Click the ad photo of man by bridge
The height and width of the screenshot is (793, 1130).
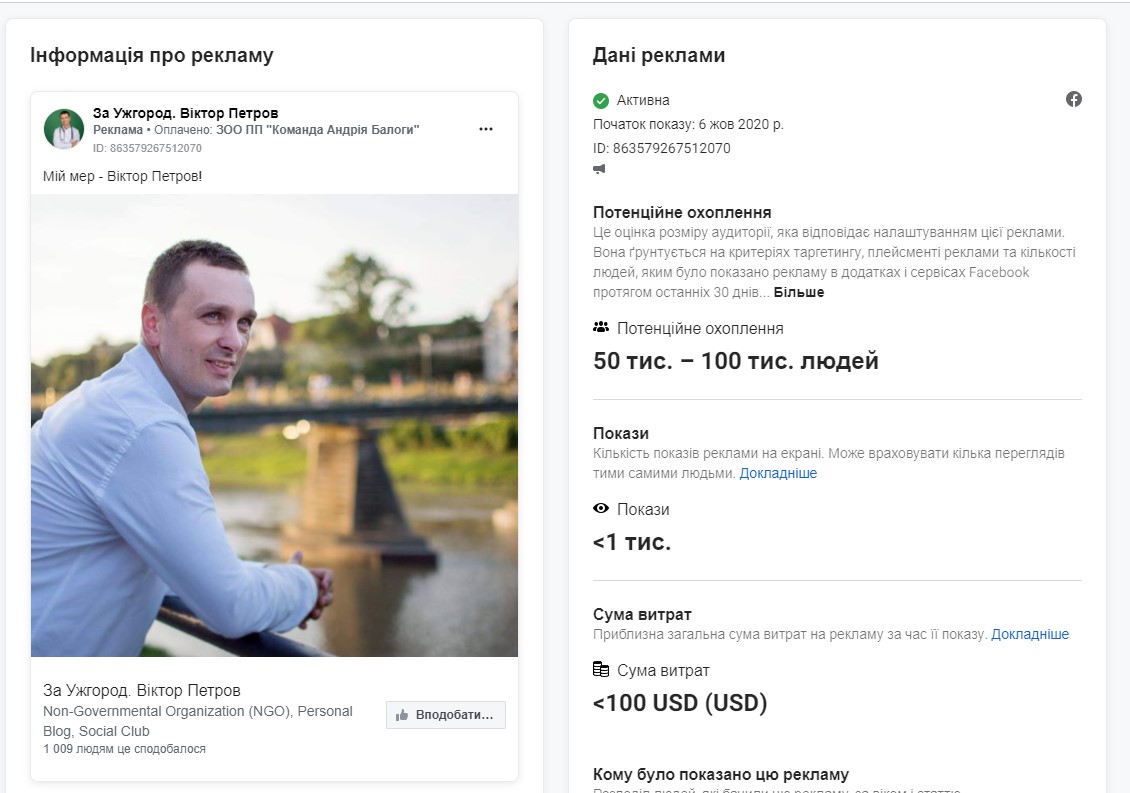coord(275,425)
